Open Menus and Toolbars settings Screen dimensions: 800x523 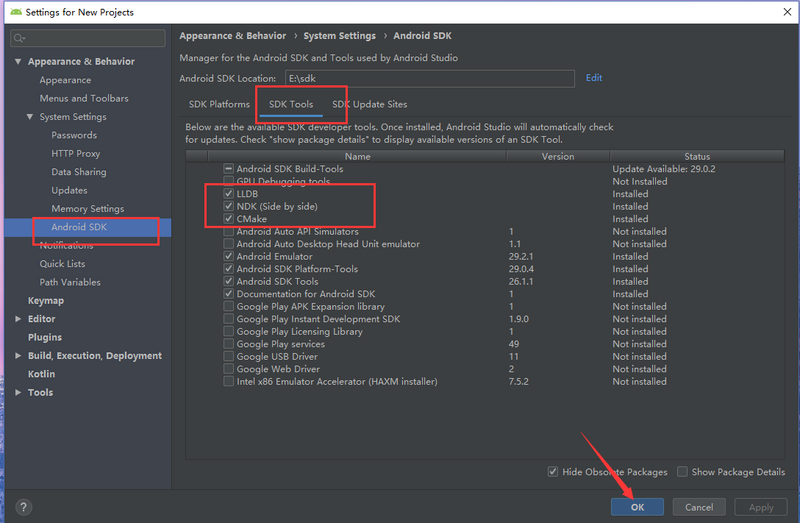click(84, 98)
